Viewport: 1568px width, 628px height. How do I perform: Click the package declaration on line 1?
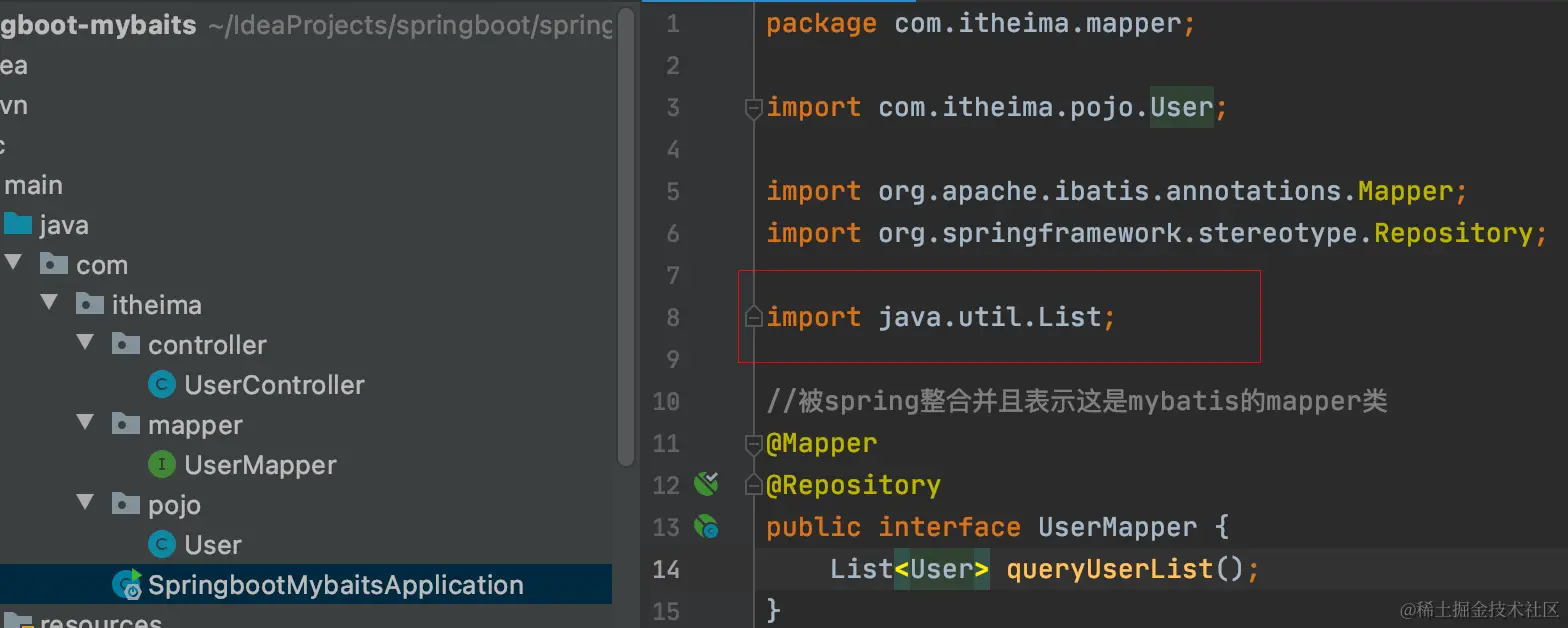[980, 24]
